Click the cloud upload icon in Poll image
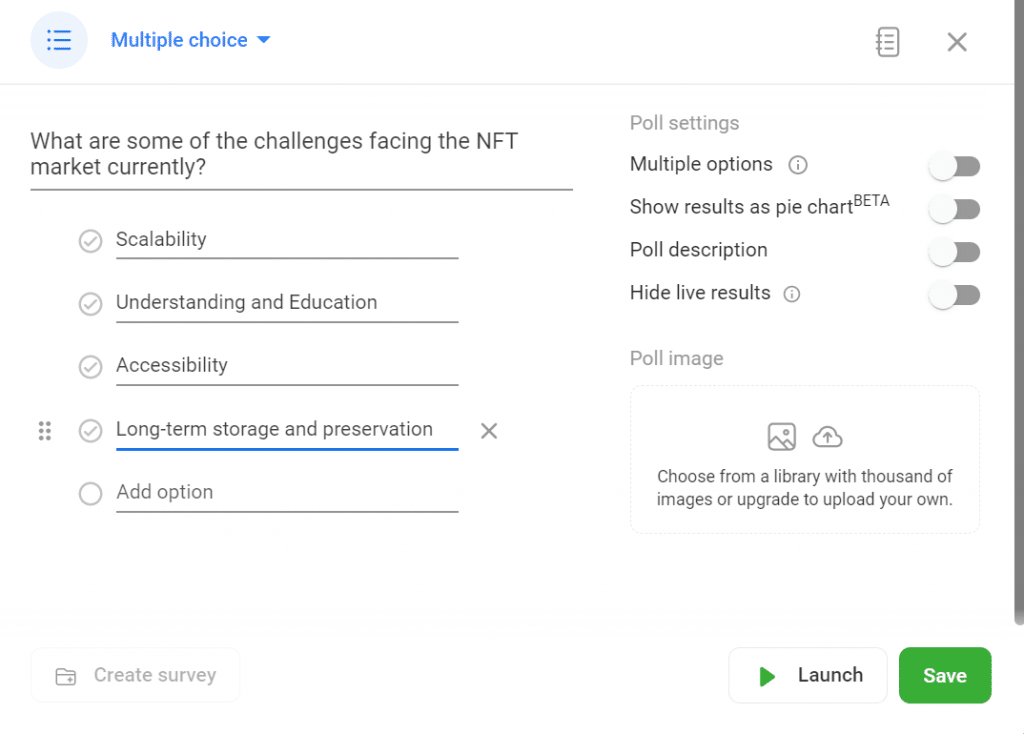Viewport: 1024px width, 734px height. pyautogui.click(x=827, y=437)
